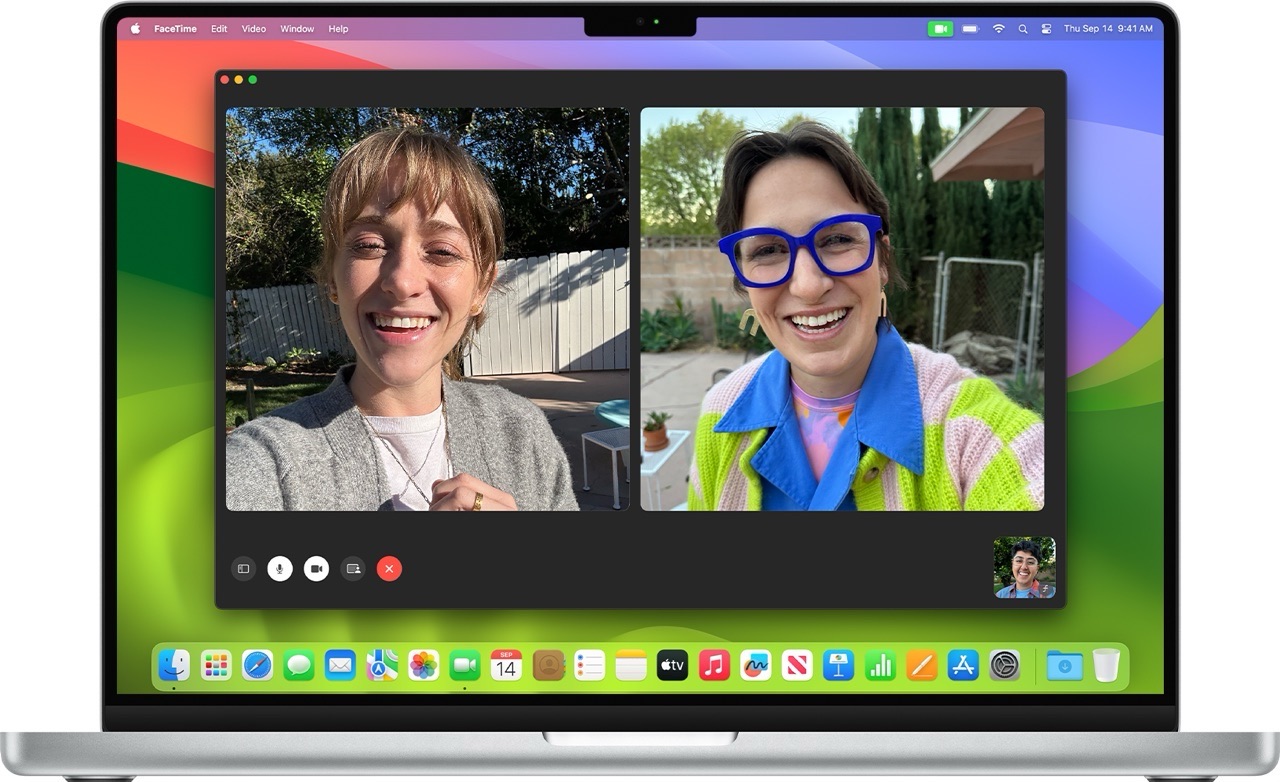Launch the Music app from the Dock

714,665
